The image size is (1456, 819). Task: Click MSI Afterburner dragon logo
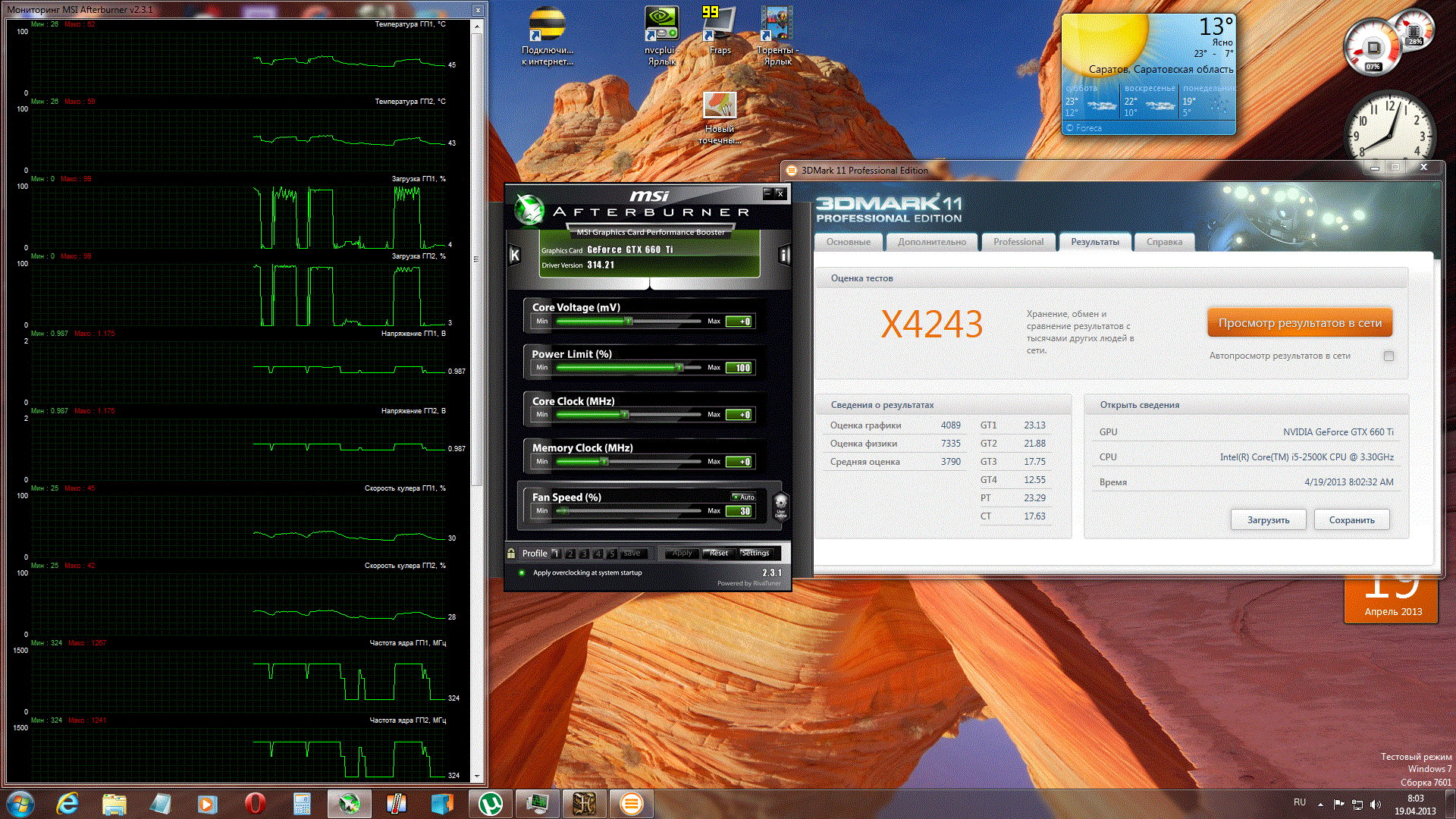click(x=529, y=209)
